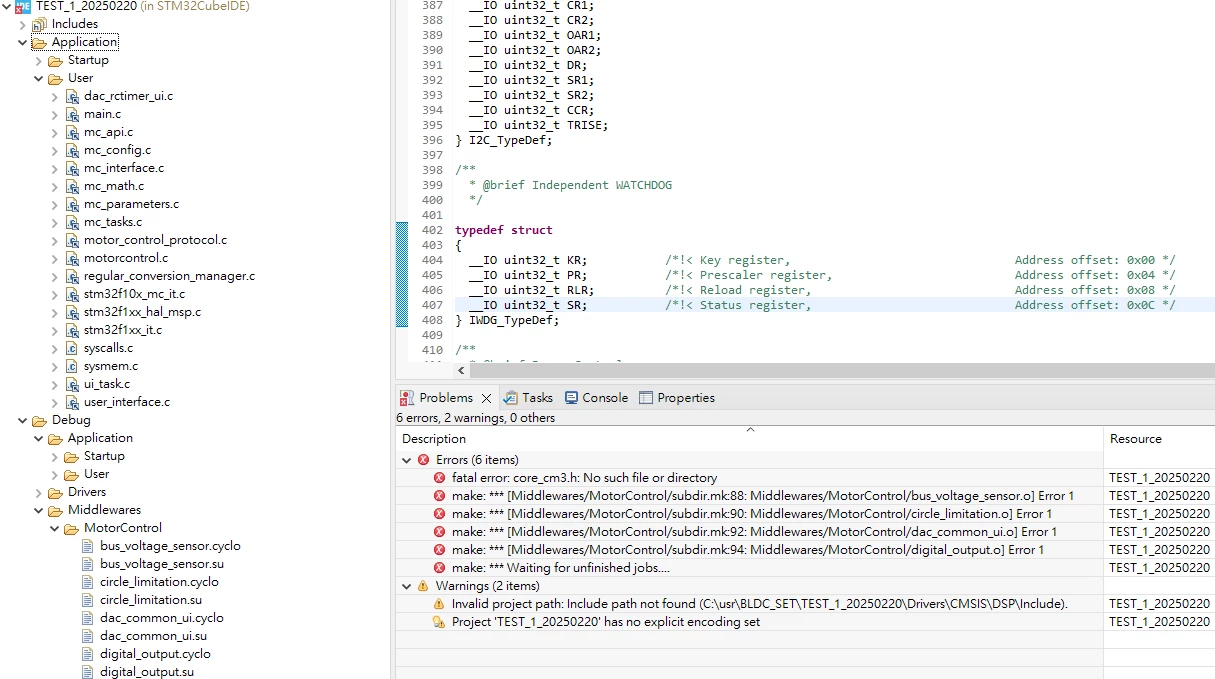The width and height of the screenshot is (1215, 679).
Task: Expand the Drivers folder under Debug
Action: pos(39,492)
